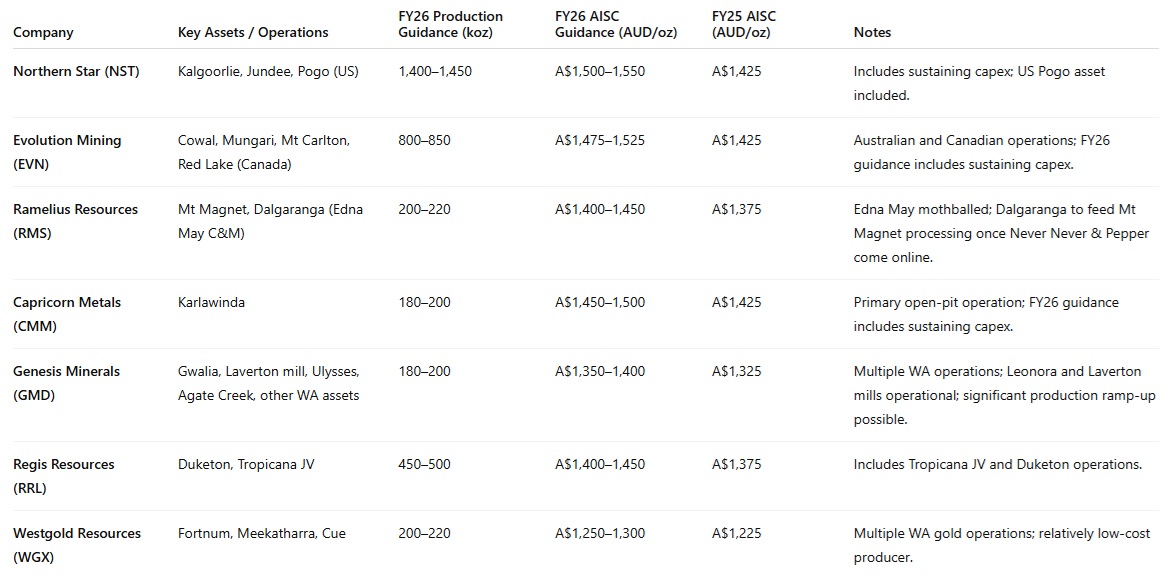The image size is (1175, 581).
Task: Click the FY26 AISC Guidance header
Action: 616,24
